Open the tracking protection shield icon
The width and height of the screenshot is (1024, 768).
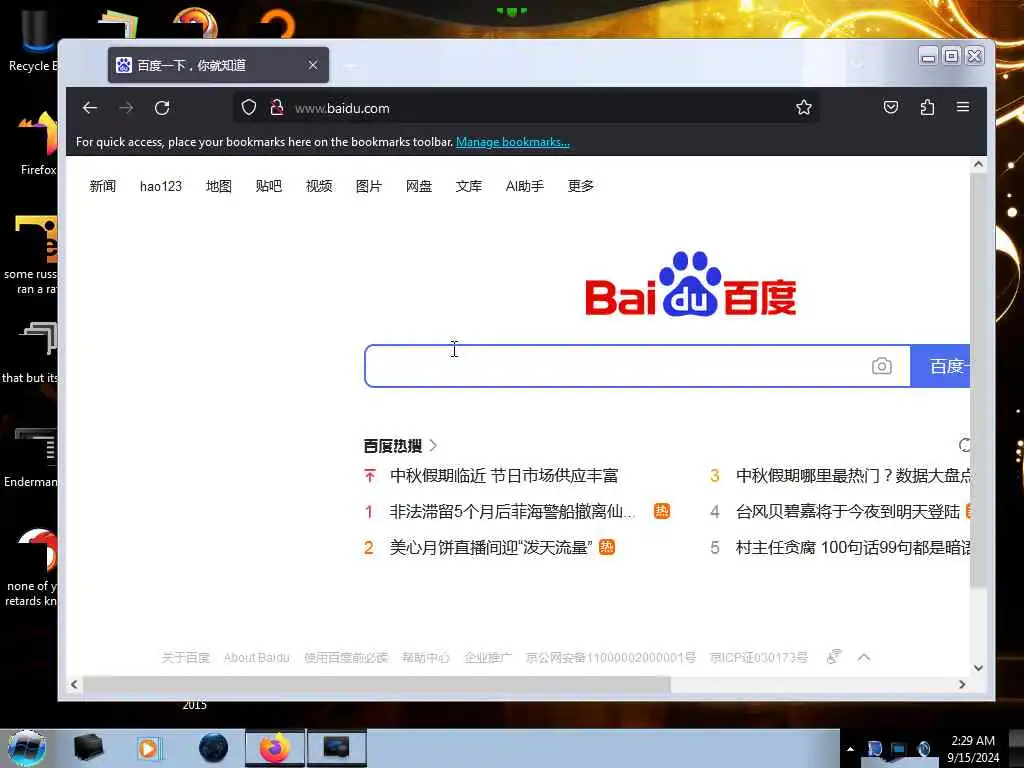249,108
